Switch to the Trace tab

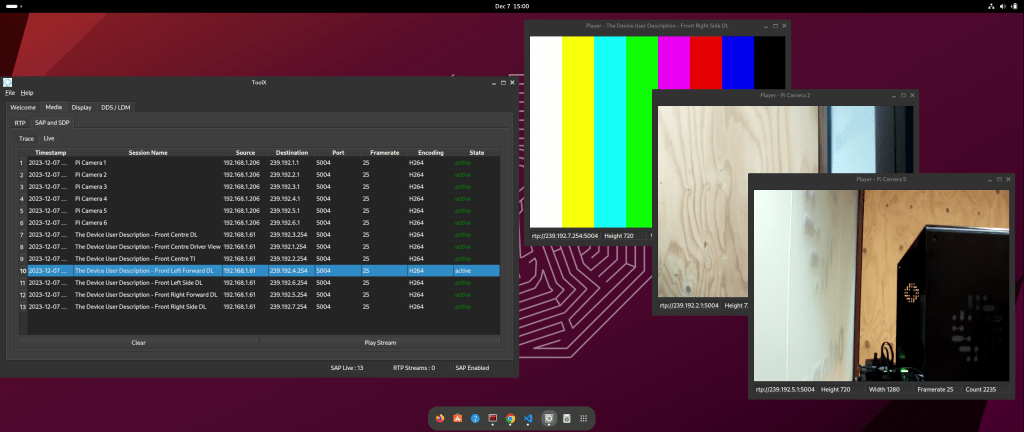(x=26, y=138)
